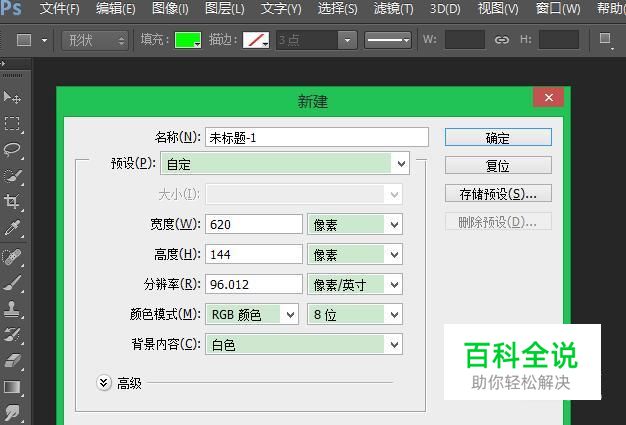Click the 名称 name field
The image size is (626, 425).
point(317,138)
